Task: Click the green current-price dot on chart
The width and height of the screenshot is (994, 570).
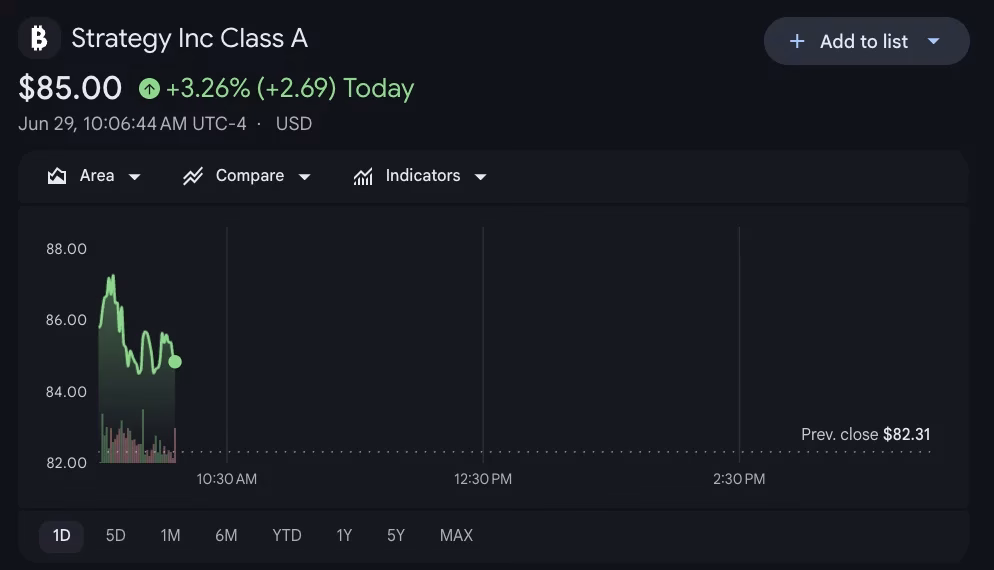Action: pyautogui.click(x=175, y=361)
